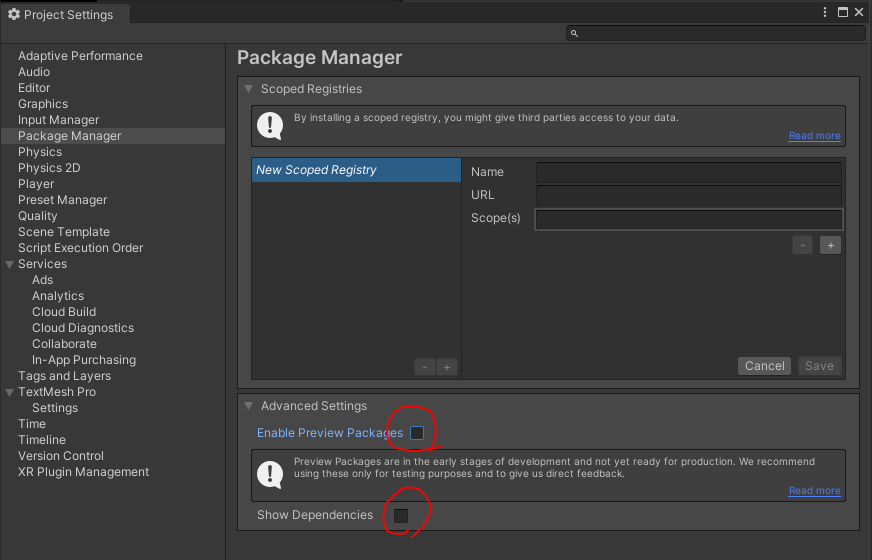Collapse the Advanced Settings section
The height and width of the screenshot is (560, 872).
[249, 406]
